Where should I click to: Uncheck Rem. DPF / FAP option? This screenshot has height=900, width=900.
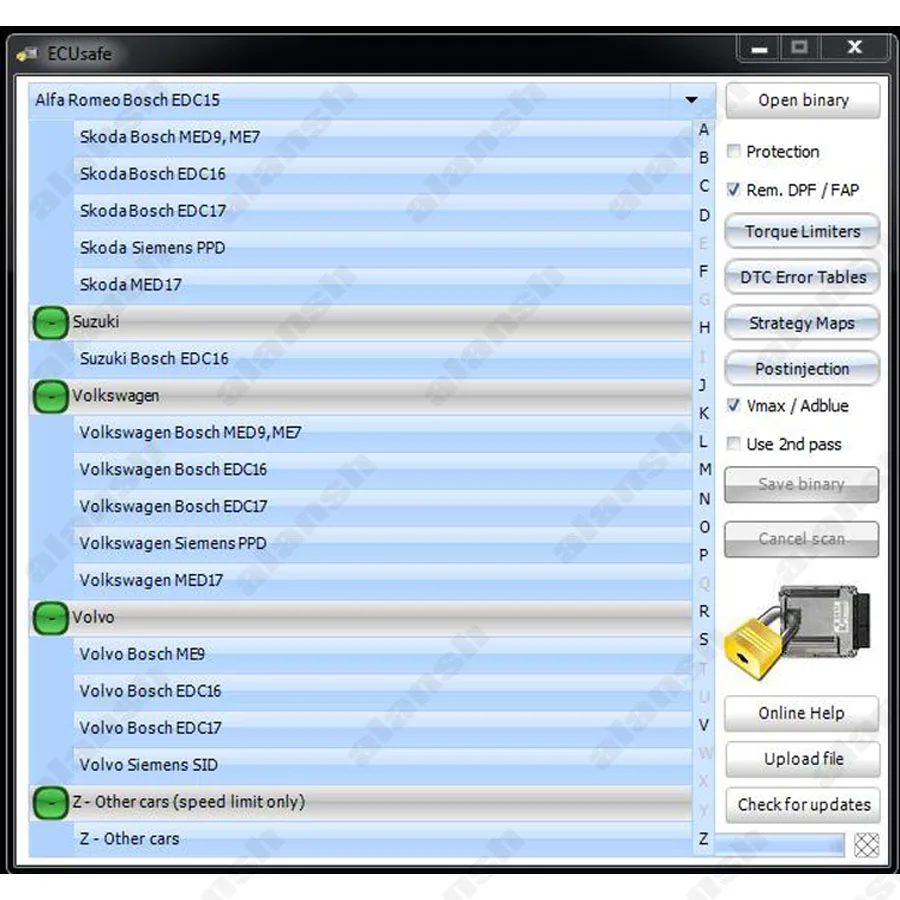point(734,189)
